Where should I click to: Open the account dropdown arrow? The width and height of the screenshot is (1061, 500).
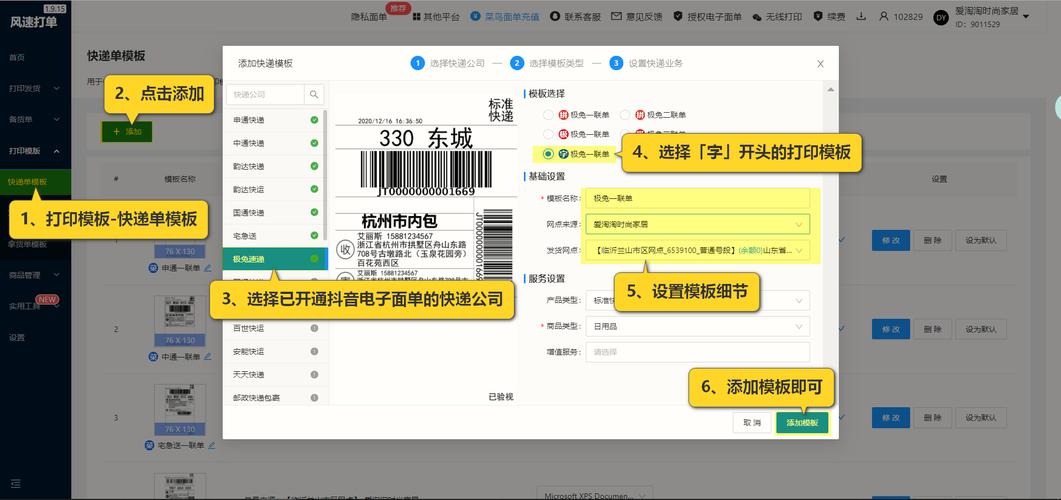[1026, 16]
